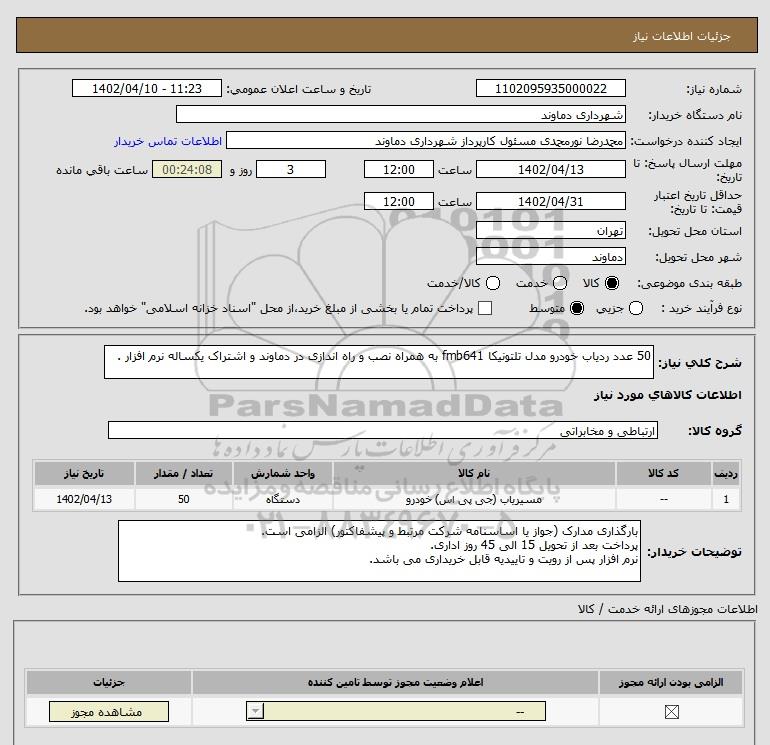Screen dimensions: 770x745
Task: Click the تعداد / مقدار column header
Action: click(x=184, y=473)
